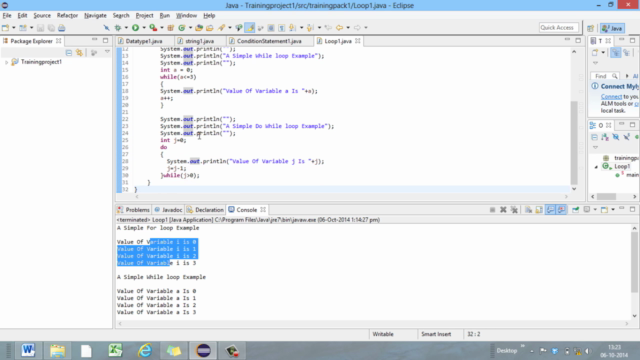Viewport: 640px width, 360px height.
Task: Toggle Show Whitespace Characters pilcrow icon
Action: (x=282, y=28)
